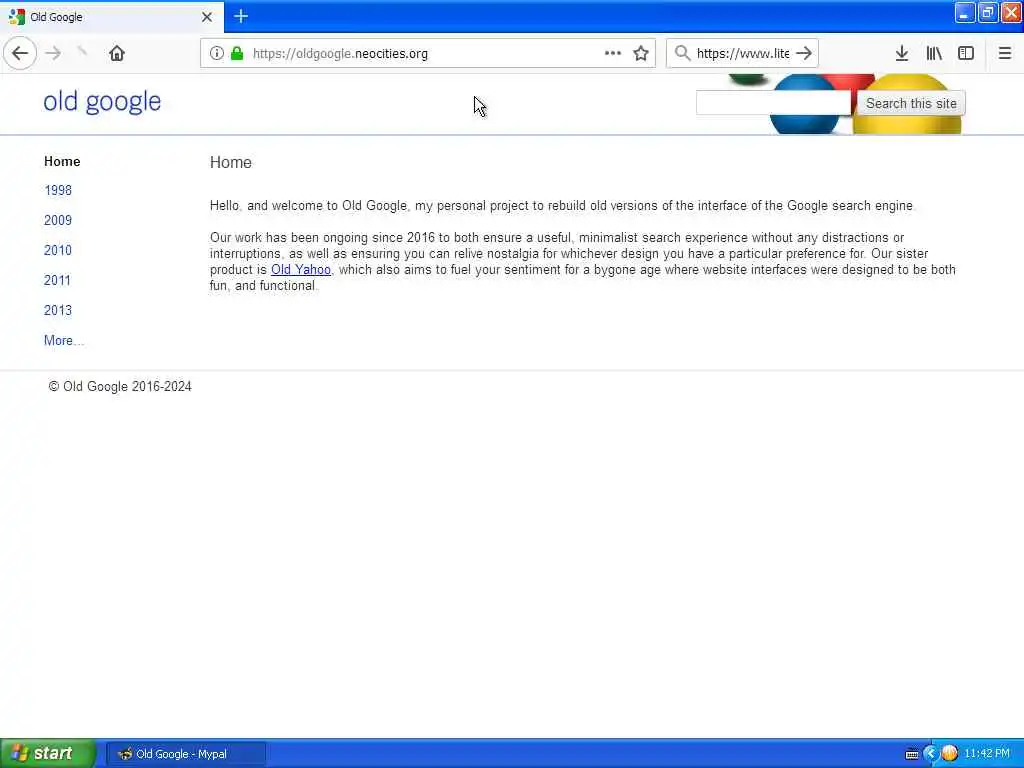This screenshot has height=768, width=1024.
Task: Open the 2010 version link
Action: tap(58, 251)
